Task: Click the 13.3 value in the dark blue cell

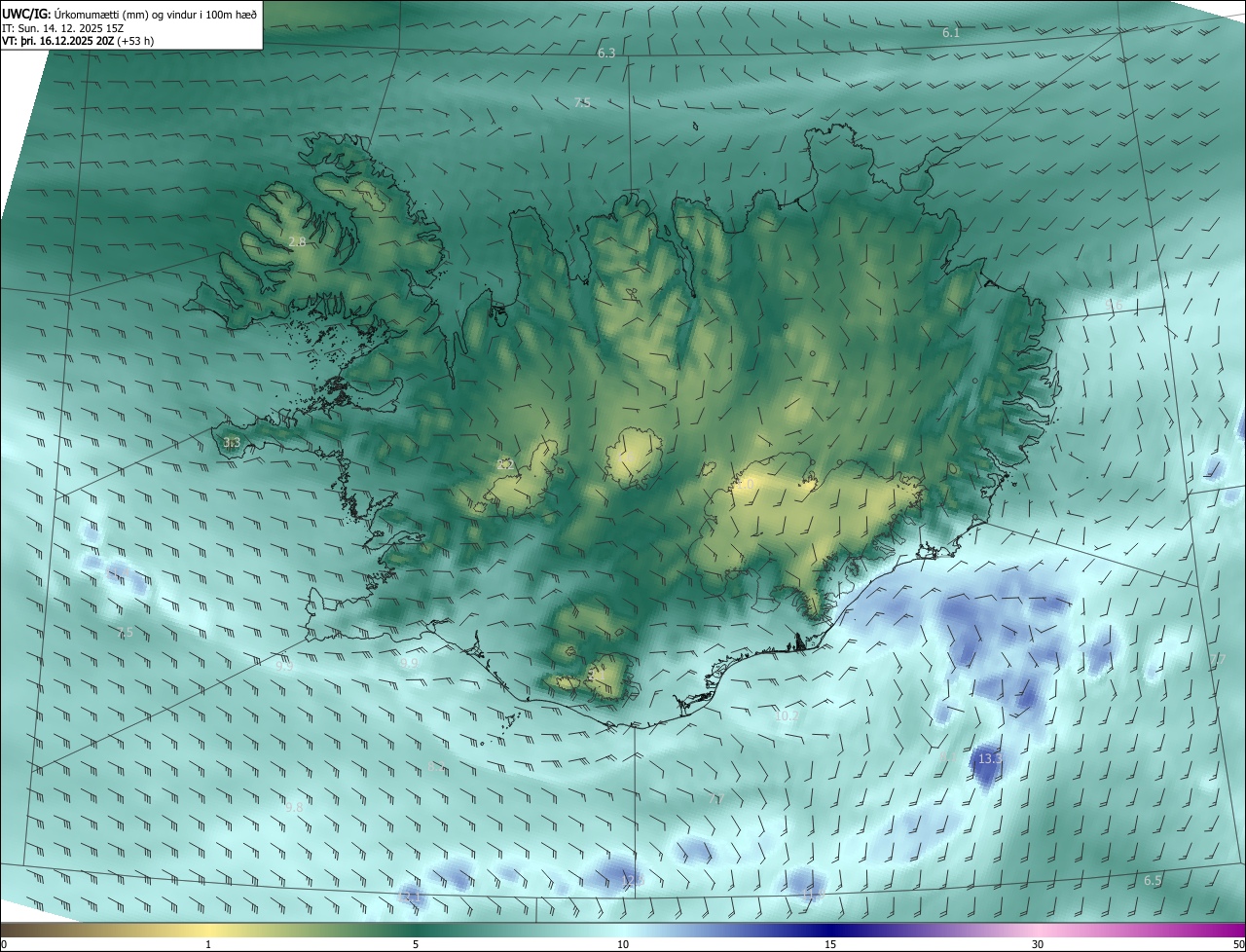Action: click(990, 758)
